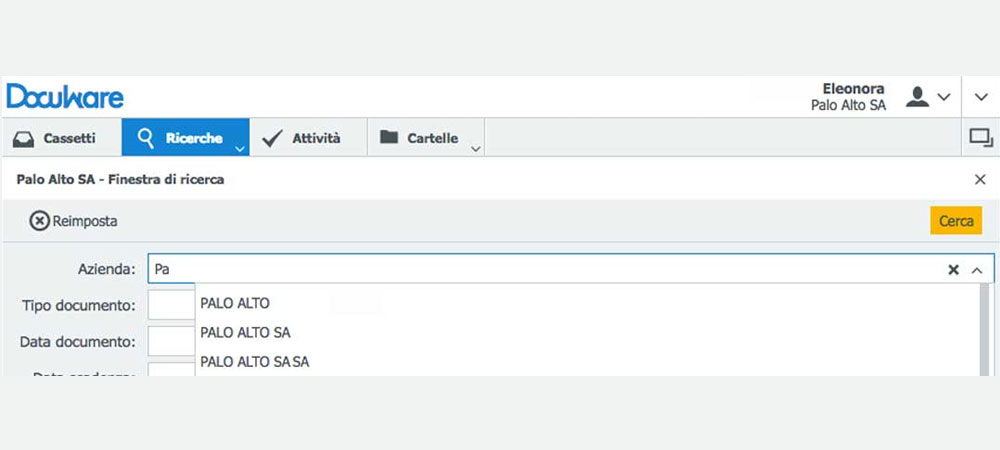Open the chevron next to user avatar
1000x450 pixels.
(x=943, y=97)
